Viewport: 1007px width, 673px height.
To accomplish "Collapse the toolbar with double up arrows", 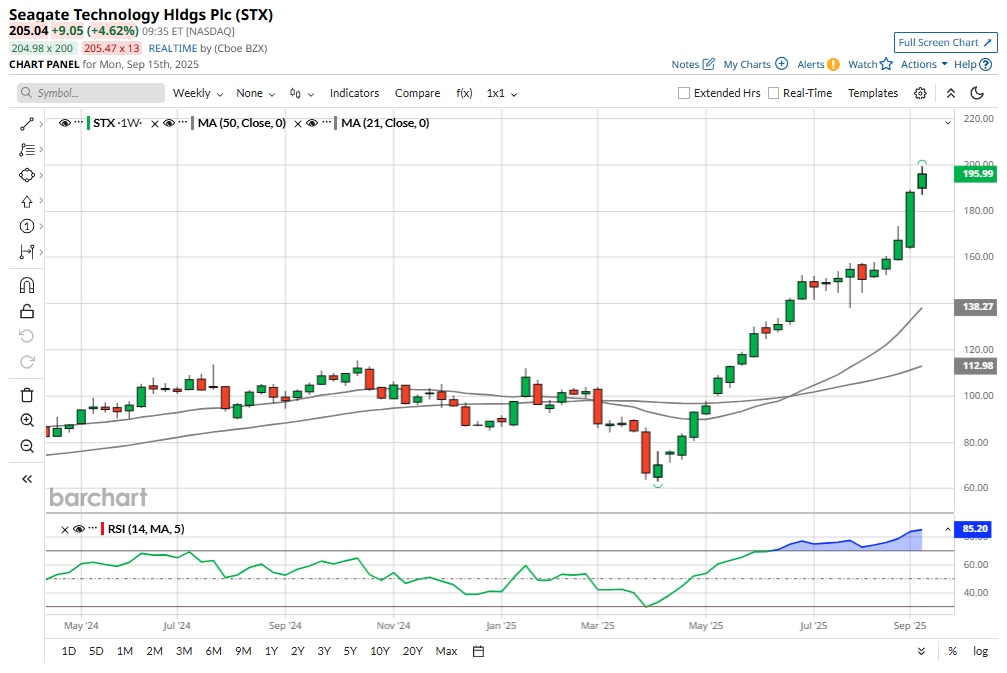I will tap(951, 93).
